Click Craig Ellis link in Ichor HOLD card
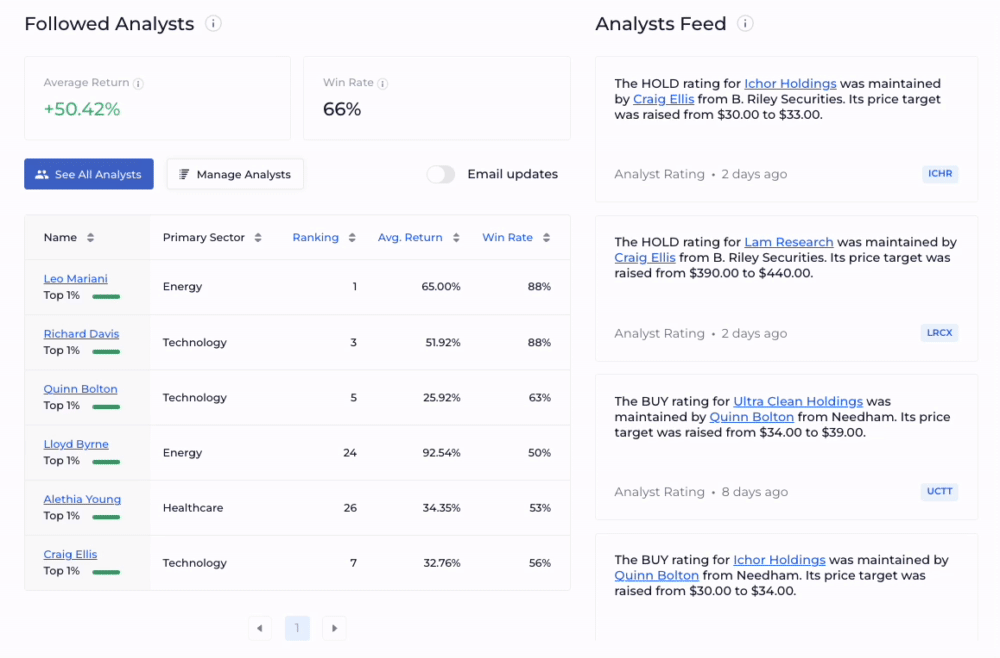The width and height of the screenshot is (1000, 658). pyautogui.click(x=663, y=99)
